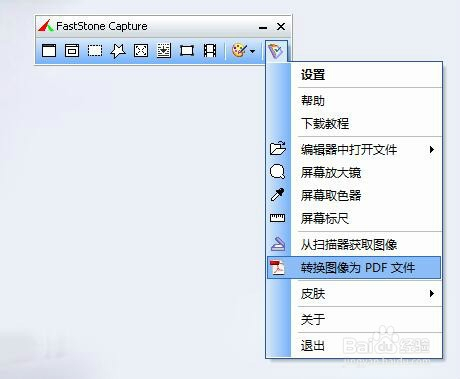Screen dimensions: 460x379
Task: Select Capture Rectangular Region tool
Action: point(95,51)
